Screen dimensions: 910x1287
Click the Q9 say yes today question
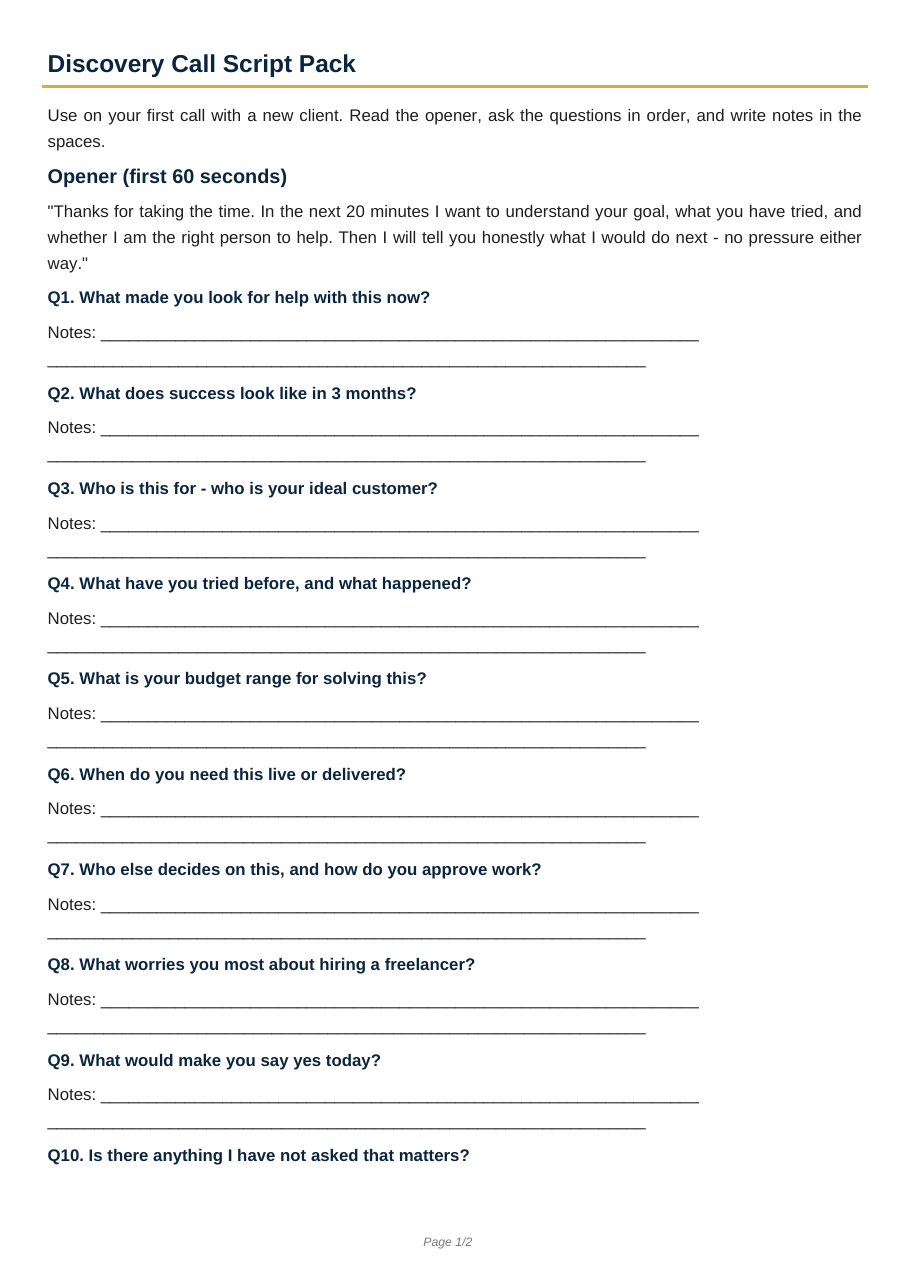coord(214,1060)
